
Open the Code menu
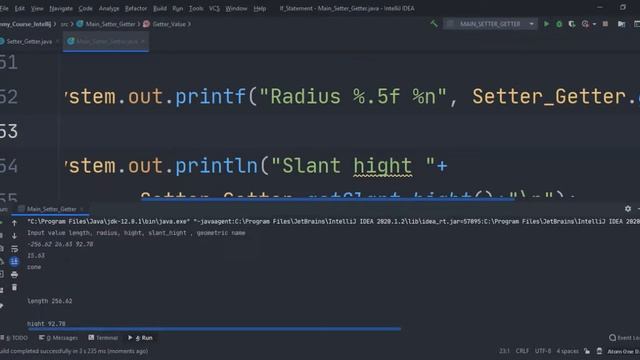85,8
